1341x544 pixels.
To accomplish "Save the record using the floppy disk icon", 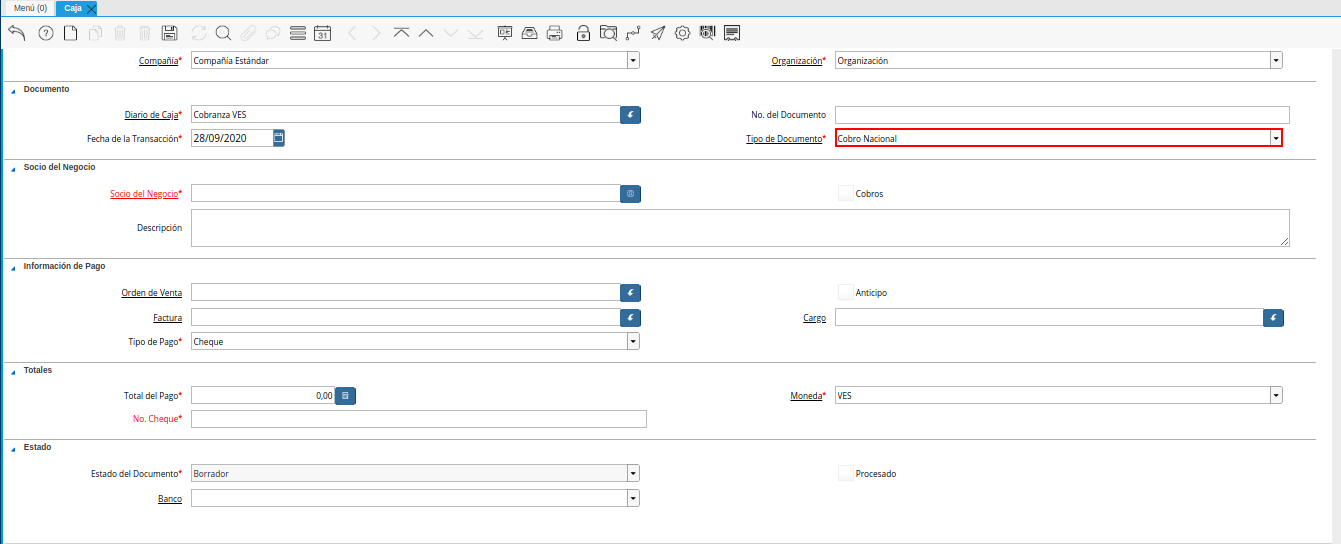I will pyautogui.click(x=170, y=33).
